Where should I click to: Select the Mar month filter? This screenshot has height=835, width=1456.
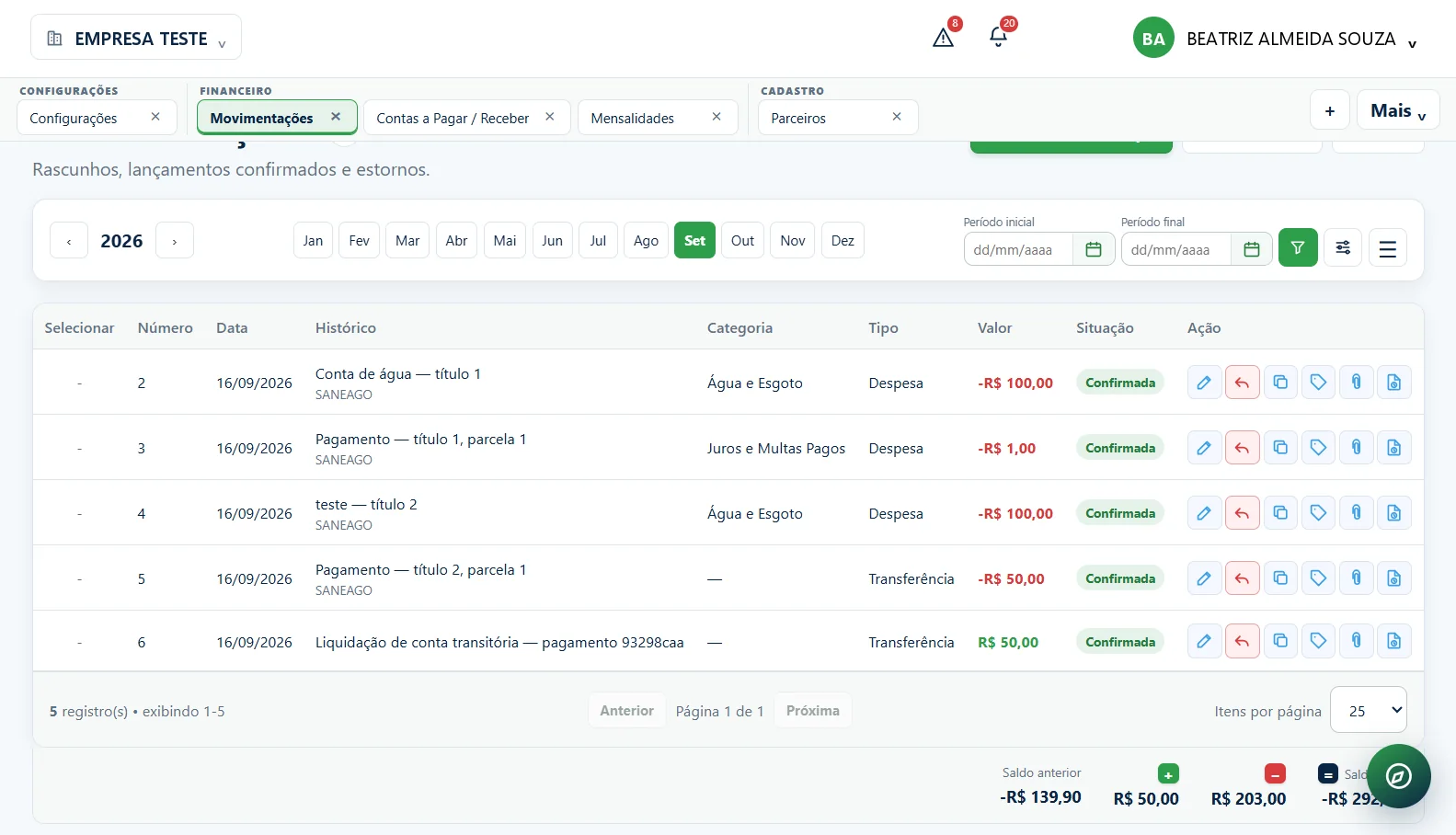click(x=407, y=241)
